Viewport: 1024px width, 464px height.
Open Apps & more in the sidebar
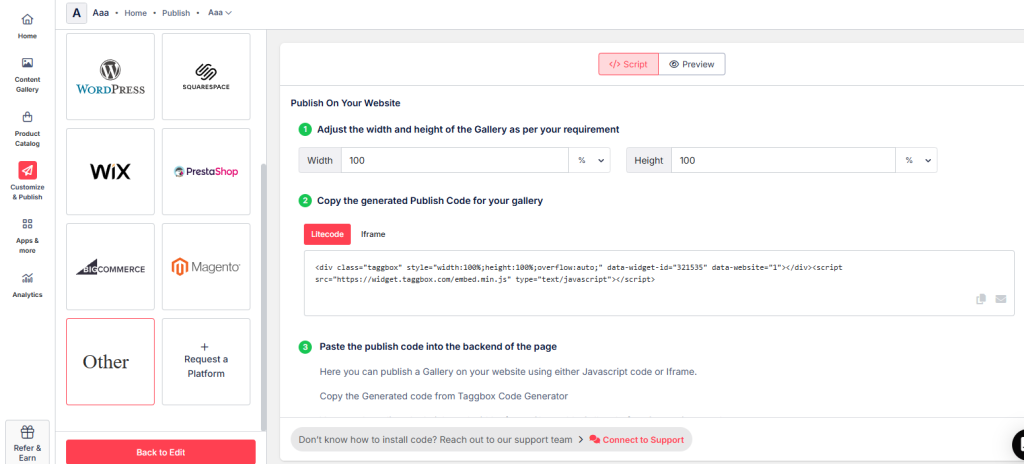(27, 236)
